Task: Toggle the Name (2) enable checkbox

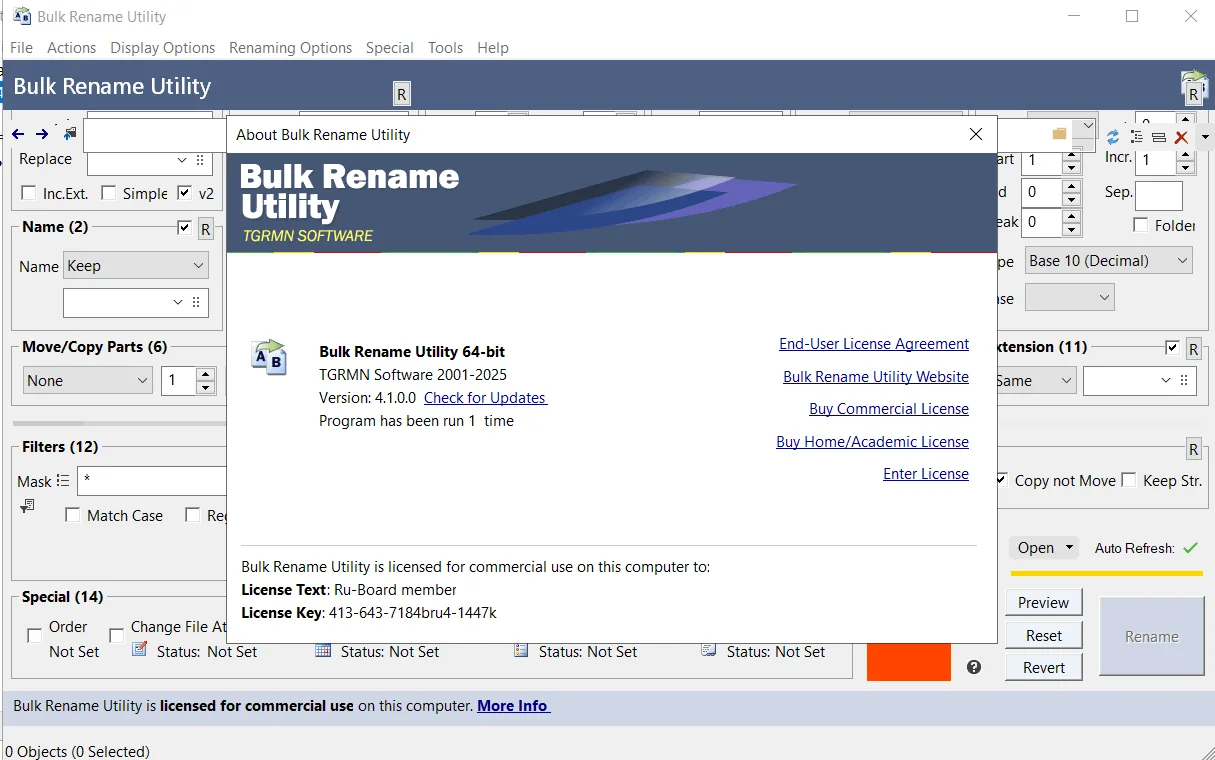Action: pyautogui.click(x=184, y=227)
